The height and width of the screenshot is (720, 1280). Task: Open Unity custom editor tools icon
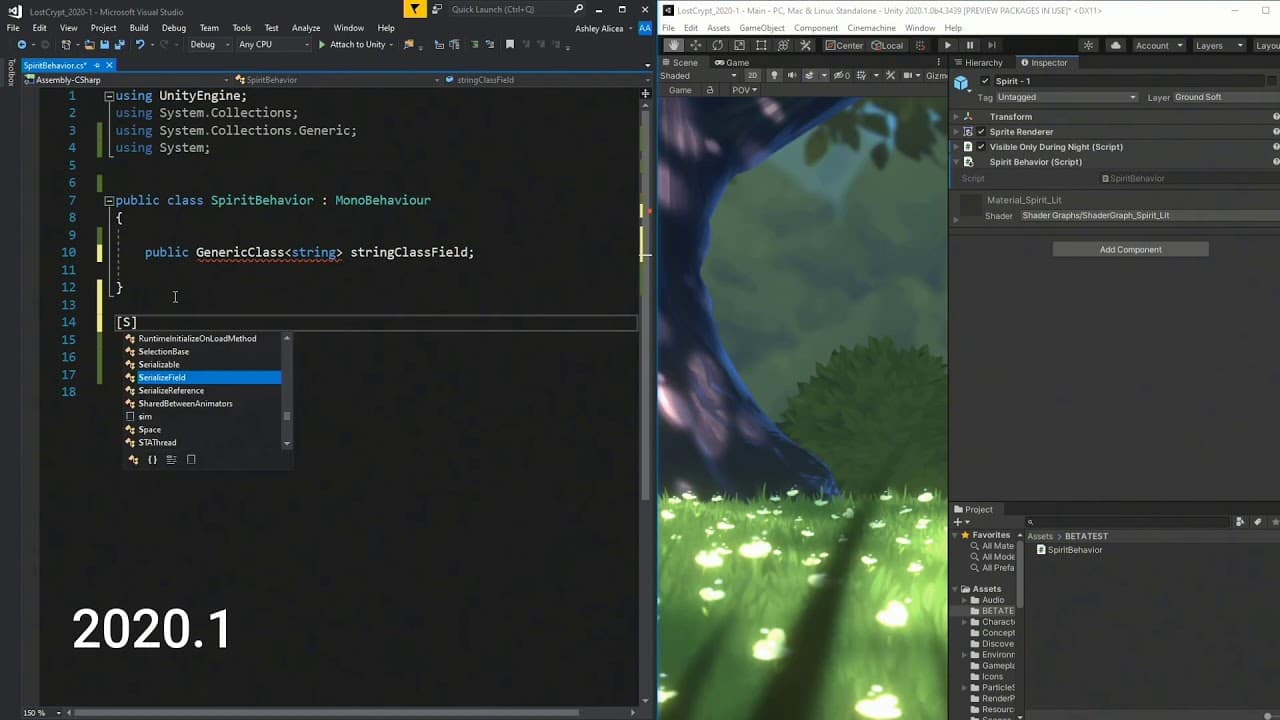click(805, 45)
